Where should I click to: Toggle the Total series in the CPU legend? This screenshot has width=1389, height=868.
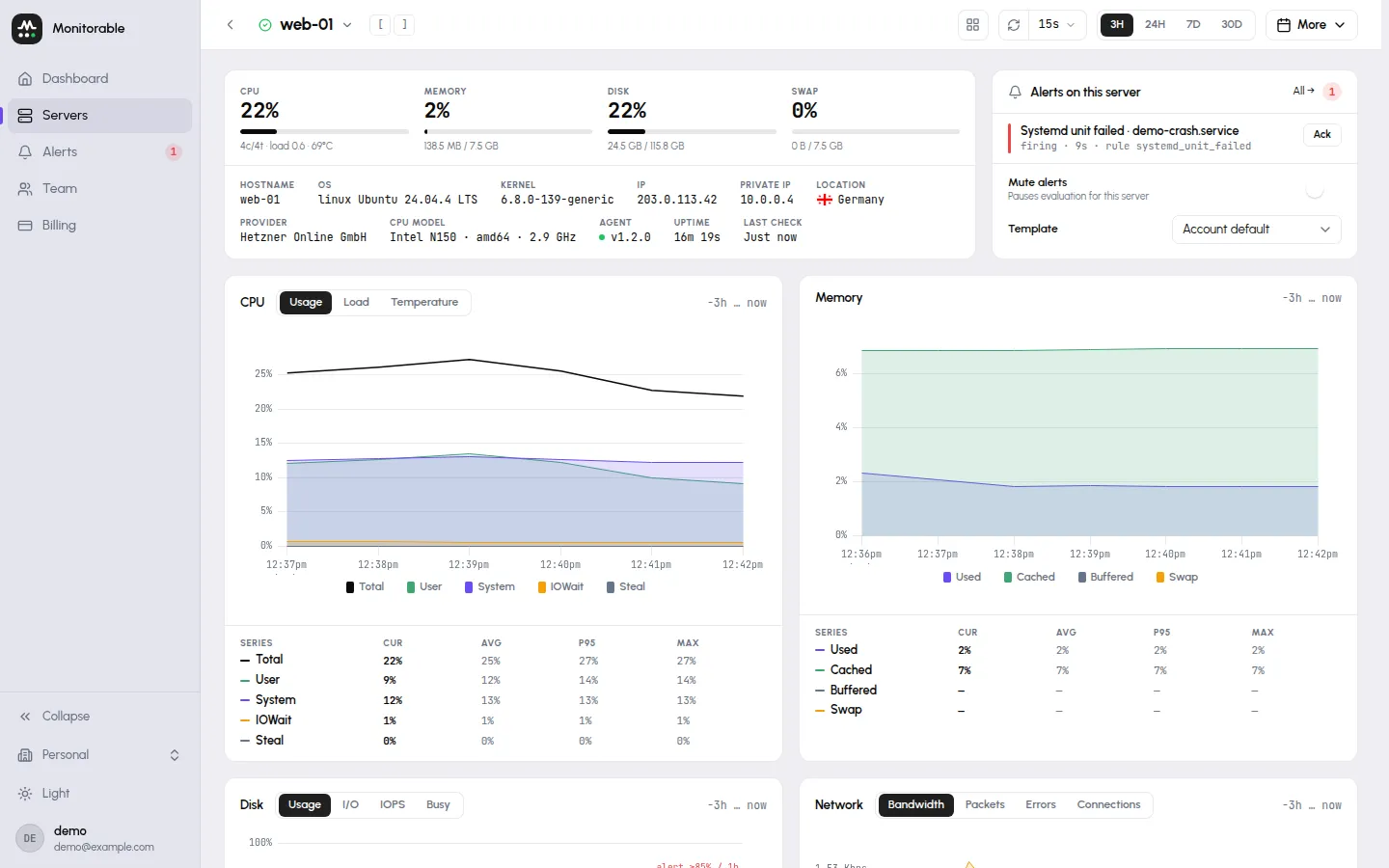(365, 586)
